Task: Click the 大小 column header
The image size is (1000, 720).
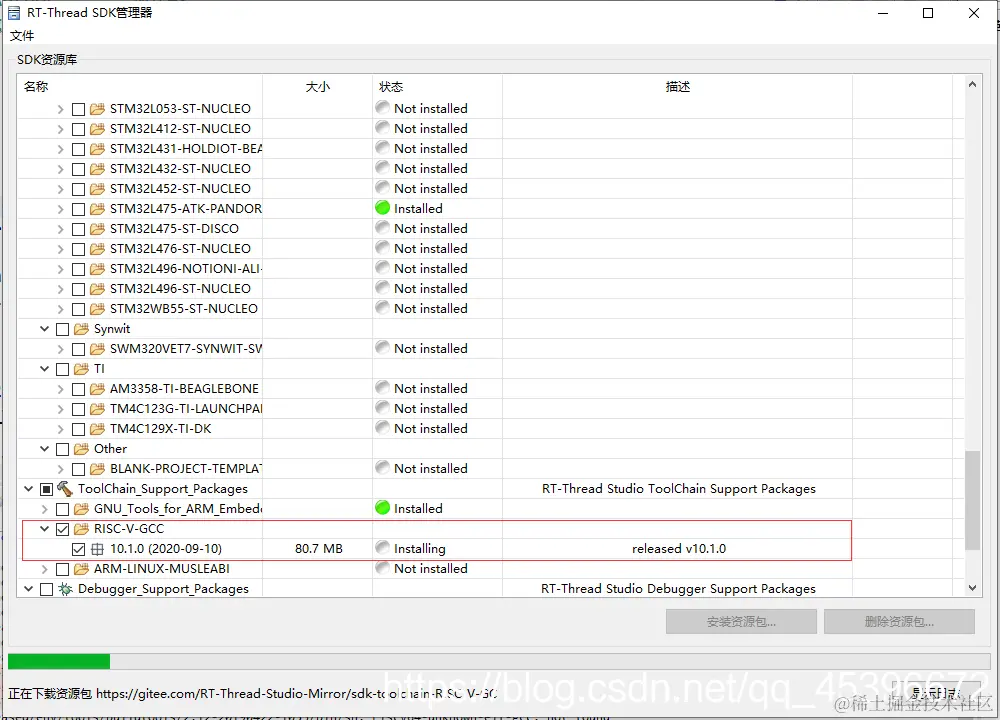Action: coord(318,87)
